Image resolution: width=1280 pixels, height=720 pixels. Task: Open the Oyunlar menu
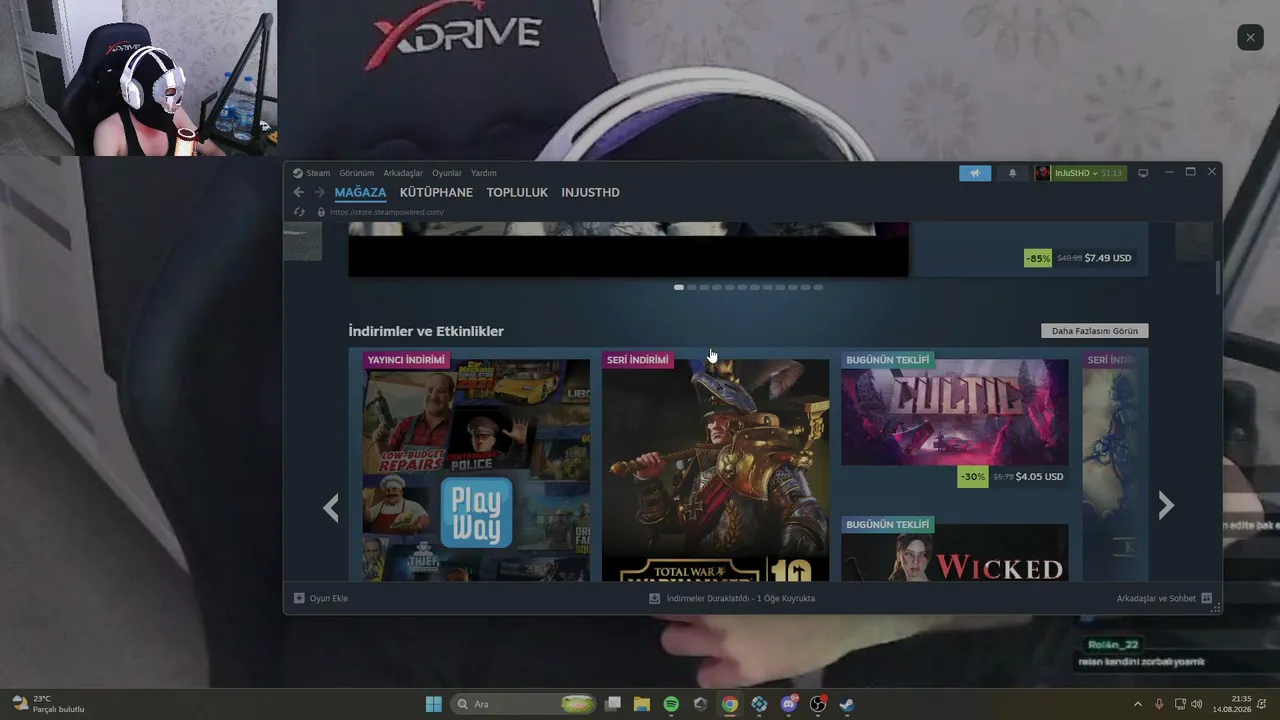tap(447, 173)
